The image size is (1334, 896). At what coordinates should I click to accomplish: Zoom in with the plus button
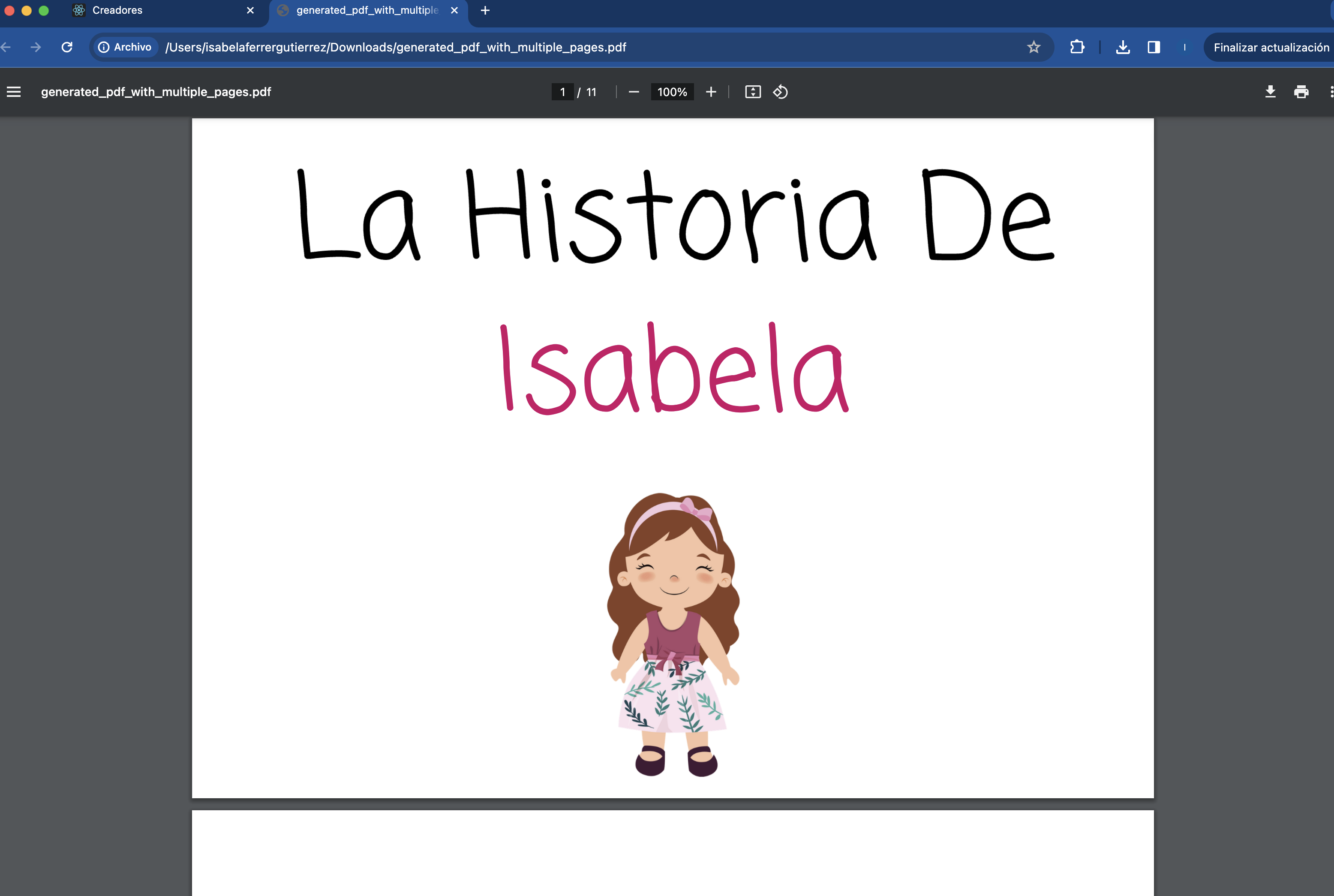click(711, 92)
